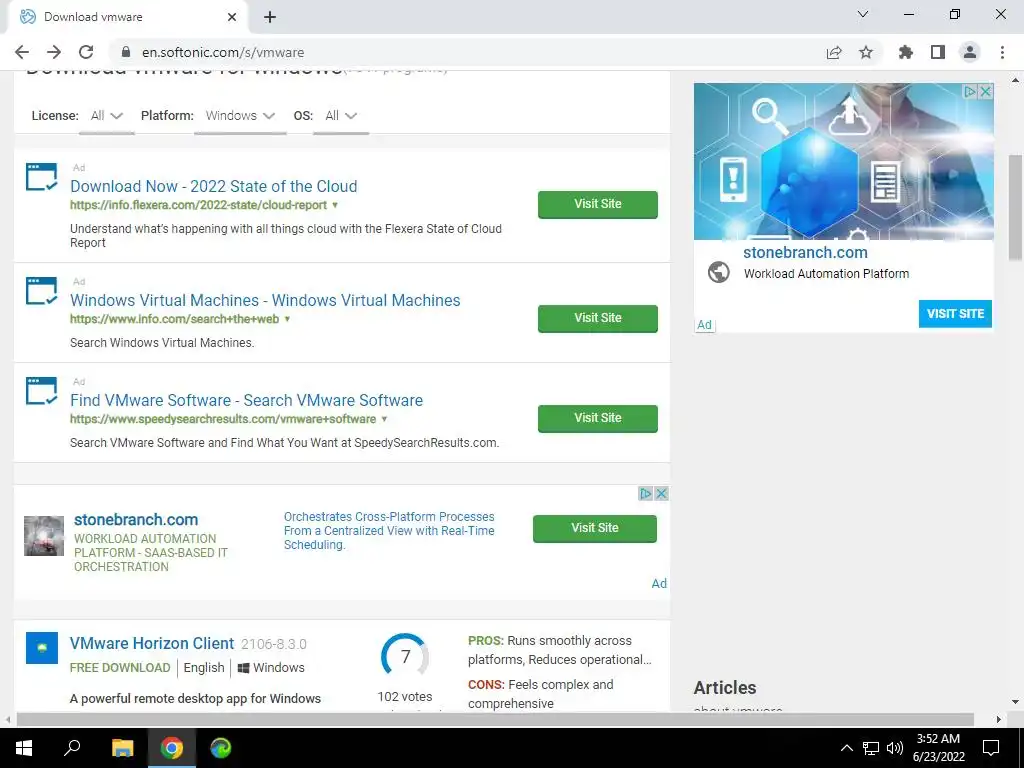1024x768 pixels.
Task: Open the volume tray icon
Action: (895, 748)
